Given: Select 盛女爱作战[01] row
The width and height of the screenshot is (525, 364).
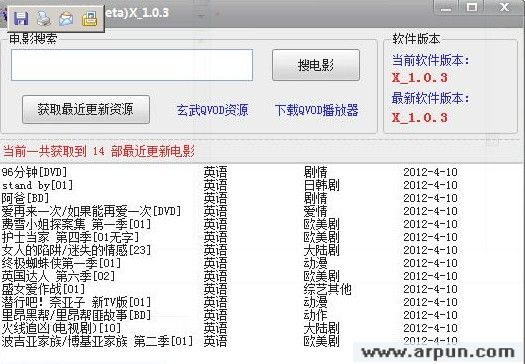Looking at the screenshot, I should (229, 289).
